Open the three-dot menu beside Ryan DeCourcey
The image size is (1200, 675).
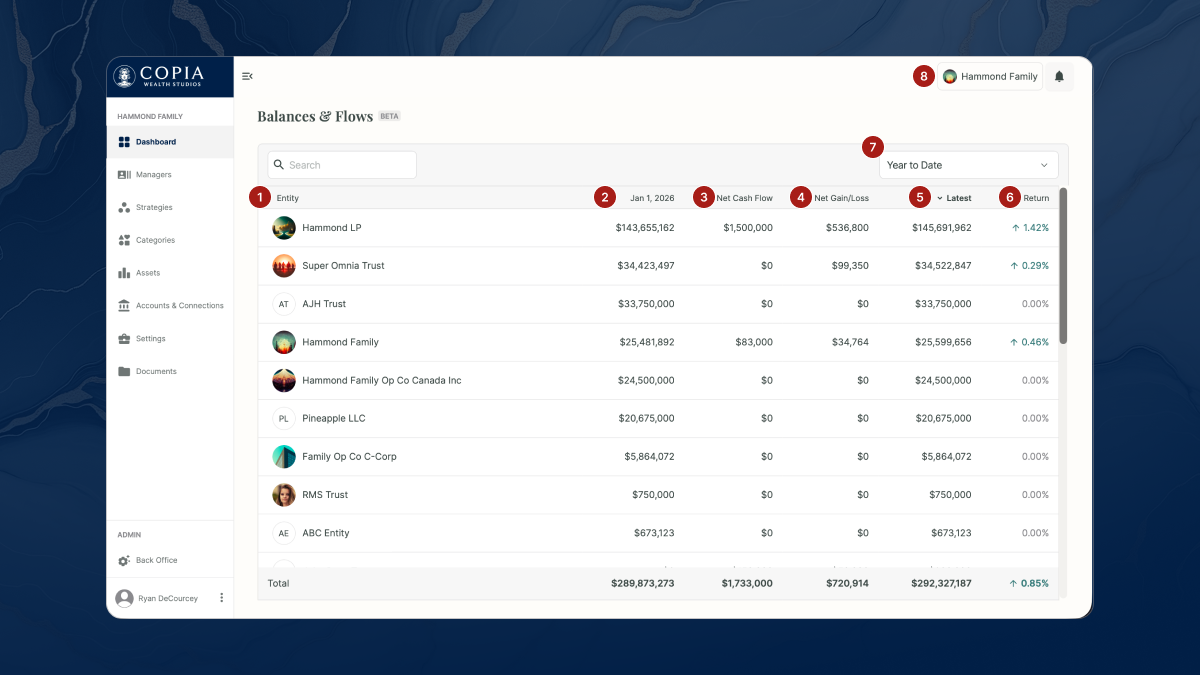point(222,598)
